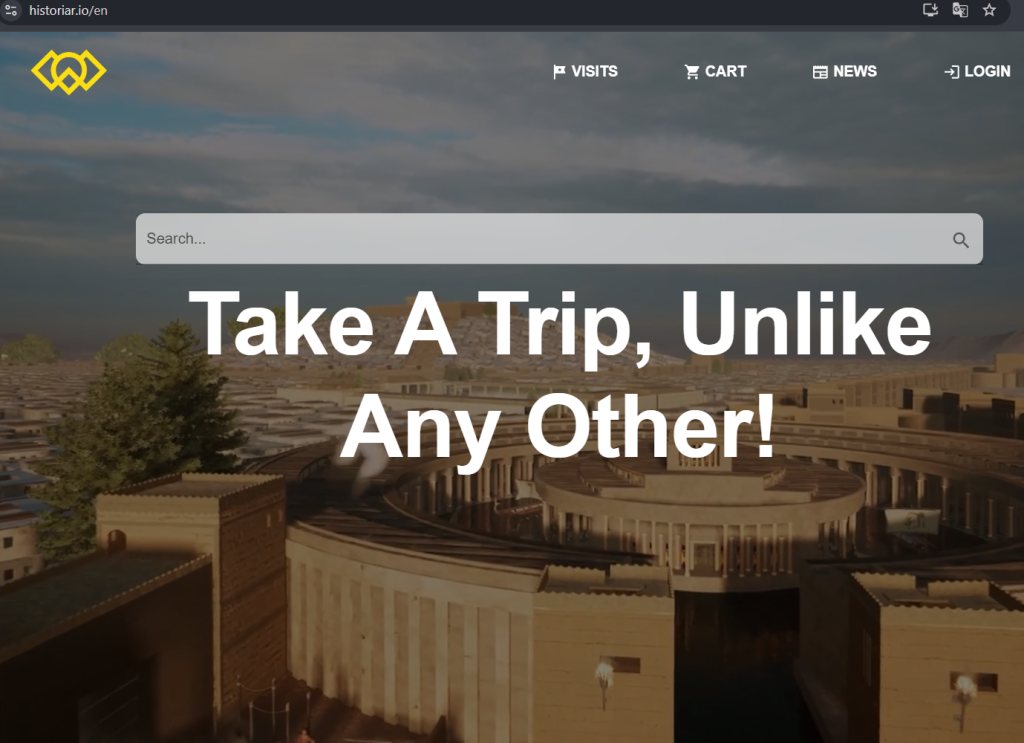This screenshot has width=1024, height=743.
Task: Go to the CART page
Action: (x=715, y=71)
